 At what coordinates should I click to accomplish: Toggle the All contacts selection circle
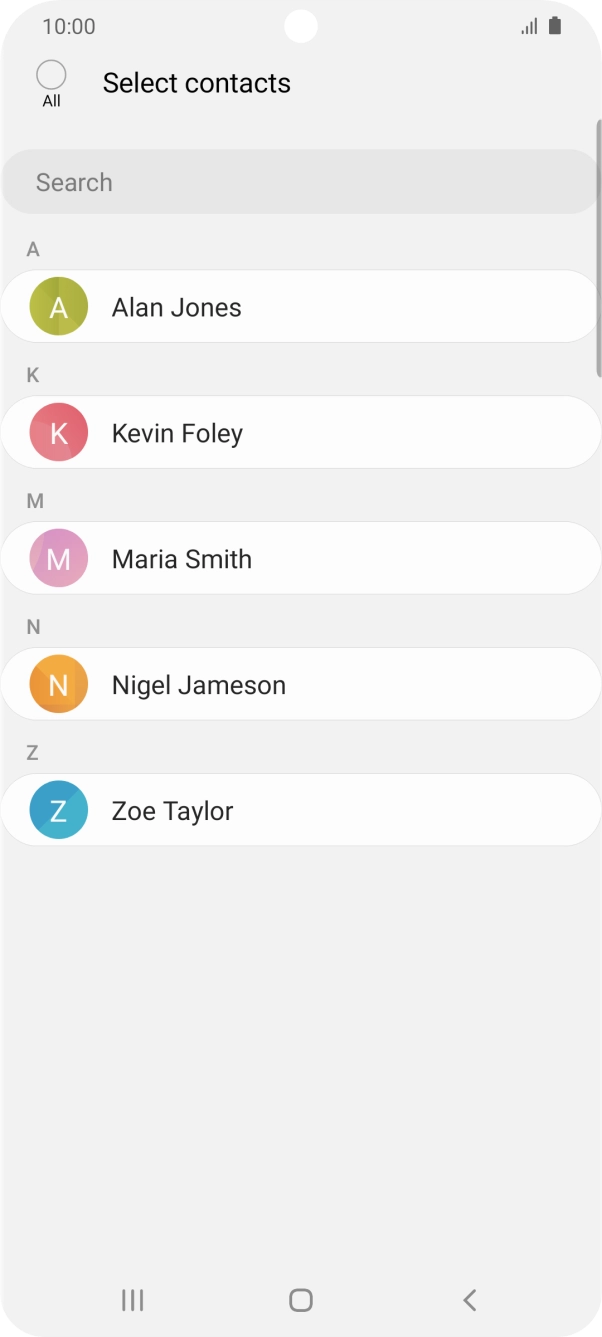[51, 76]
